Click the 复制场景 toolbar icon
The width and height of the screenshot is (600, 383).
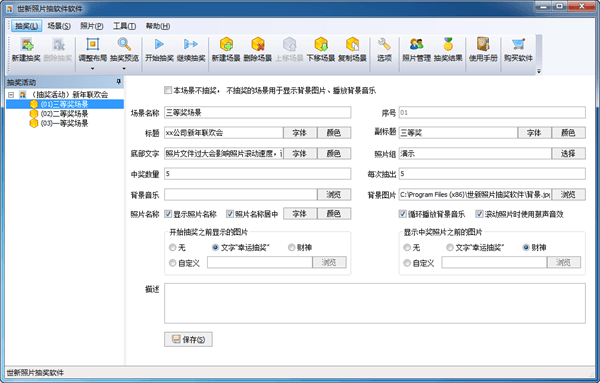pyautogui.click(x=352, y=50)
